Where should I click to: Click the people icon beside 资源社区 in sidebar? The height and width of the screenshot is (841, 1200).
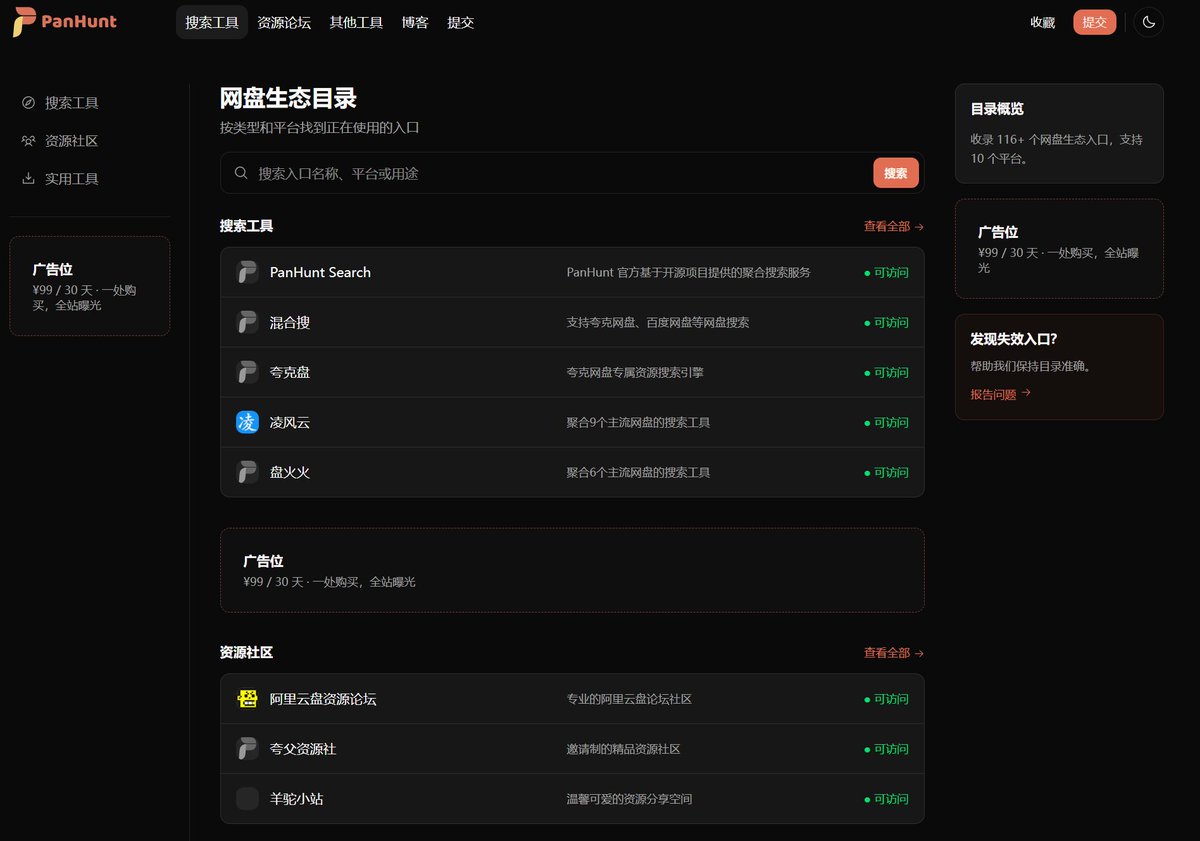[x=28, y=141]
